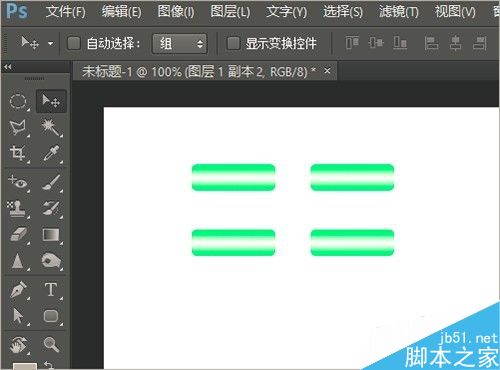The height and width of the screenshot is (370, 500).
Task: Collapse the toolbox with double arrows
Action: (x=8, y=67)
